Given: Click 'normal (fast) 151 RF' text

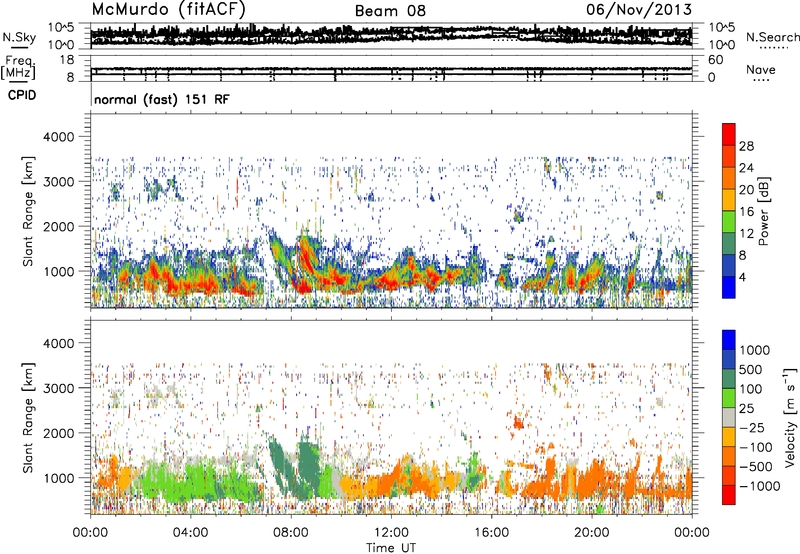Looking at the screenshot, I should pyautogui.click(x=162, y=99).
